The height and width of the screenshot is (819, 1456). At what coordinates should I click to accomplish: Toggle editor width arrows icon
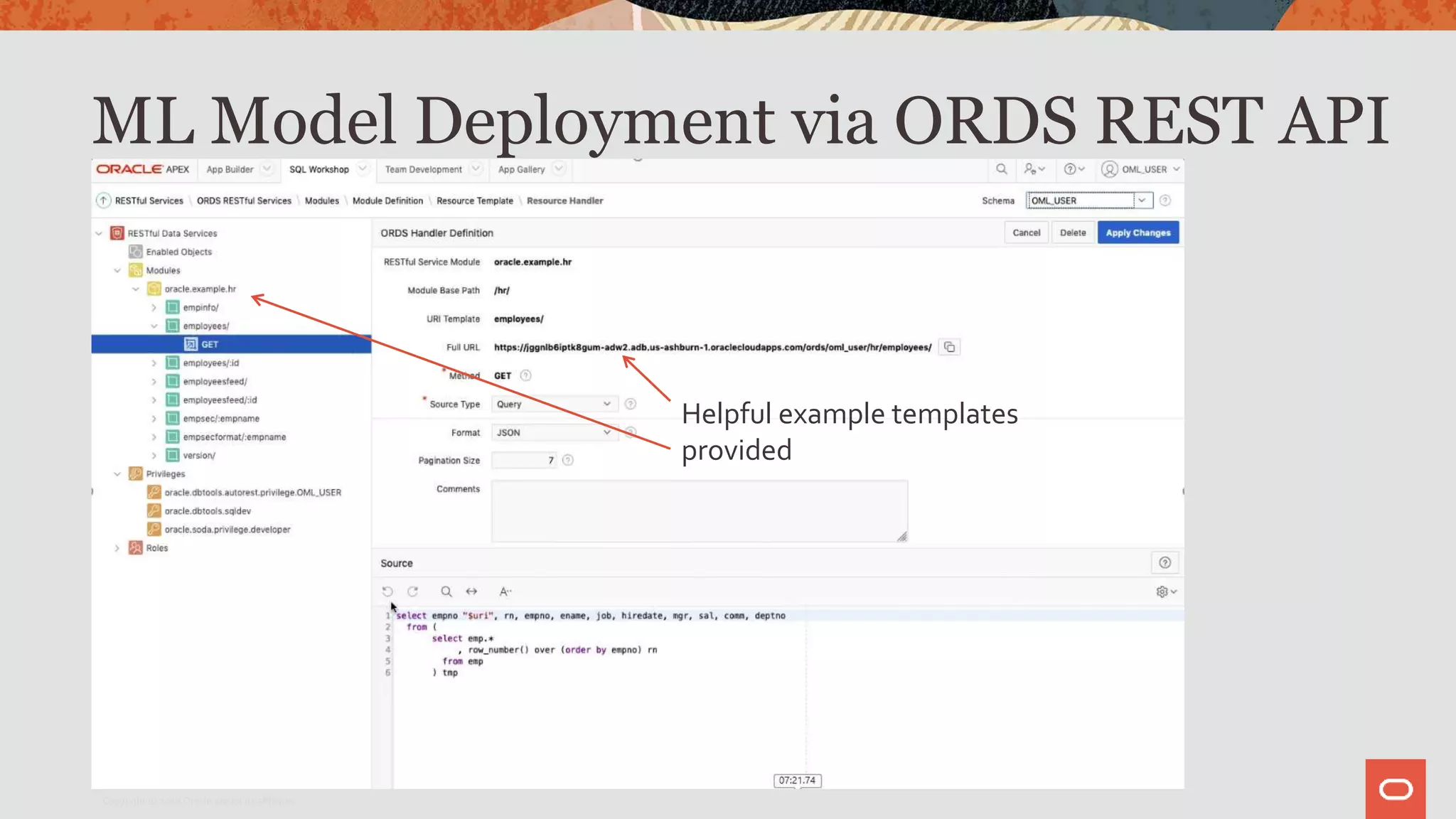471,591
